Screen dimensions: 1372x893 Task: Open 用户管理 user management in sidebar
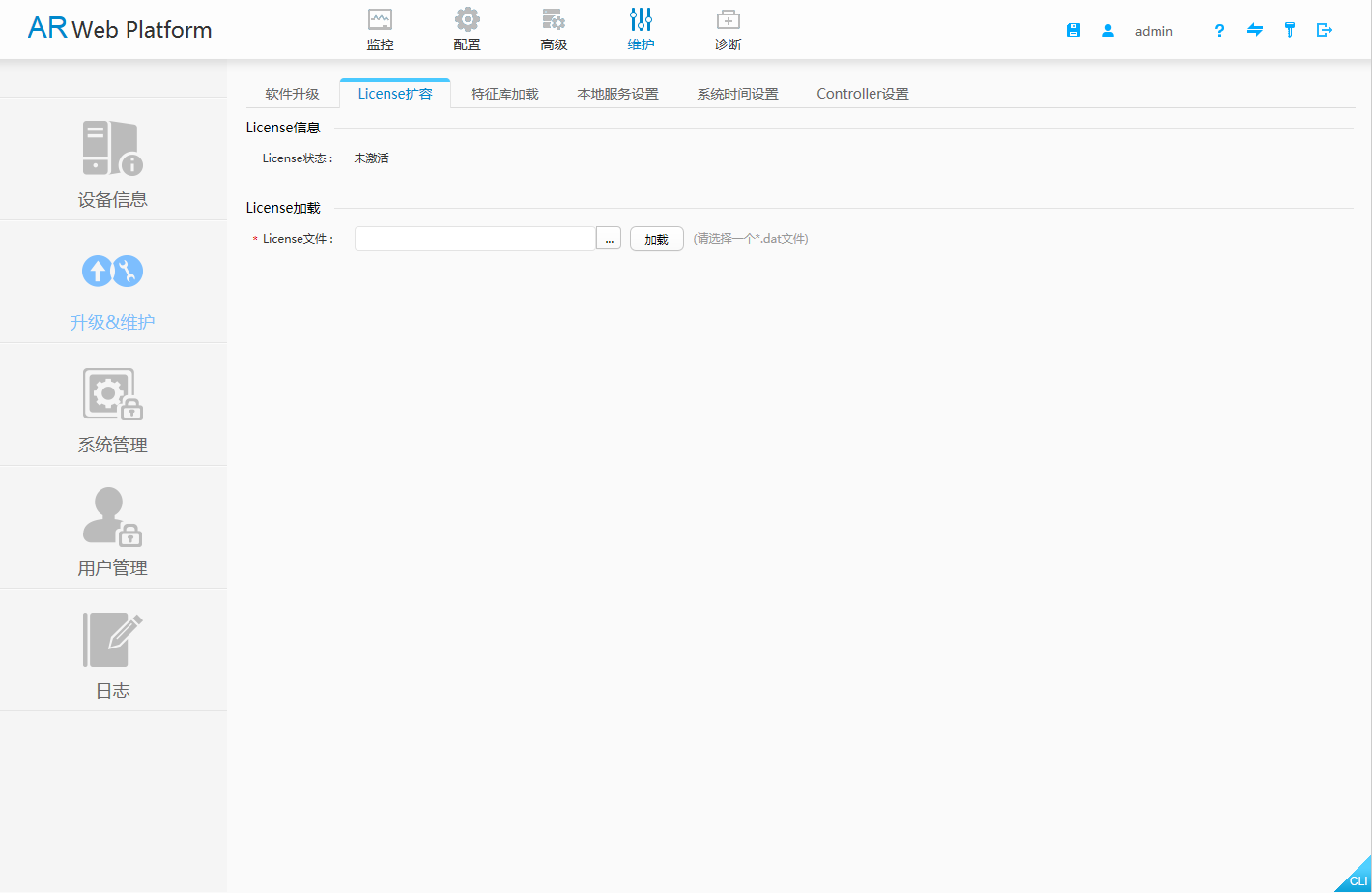(x=113, y=531)
